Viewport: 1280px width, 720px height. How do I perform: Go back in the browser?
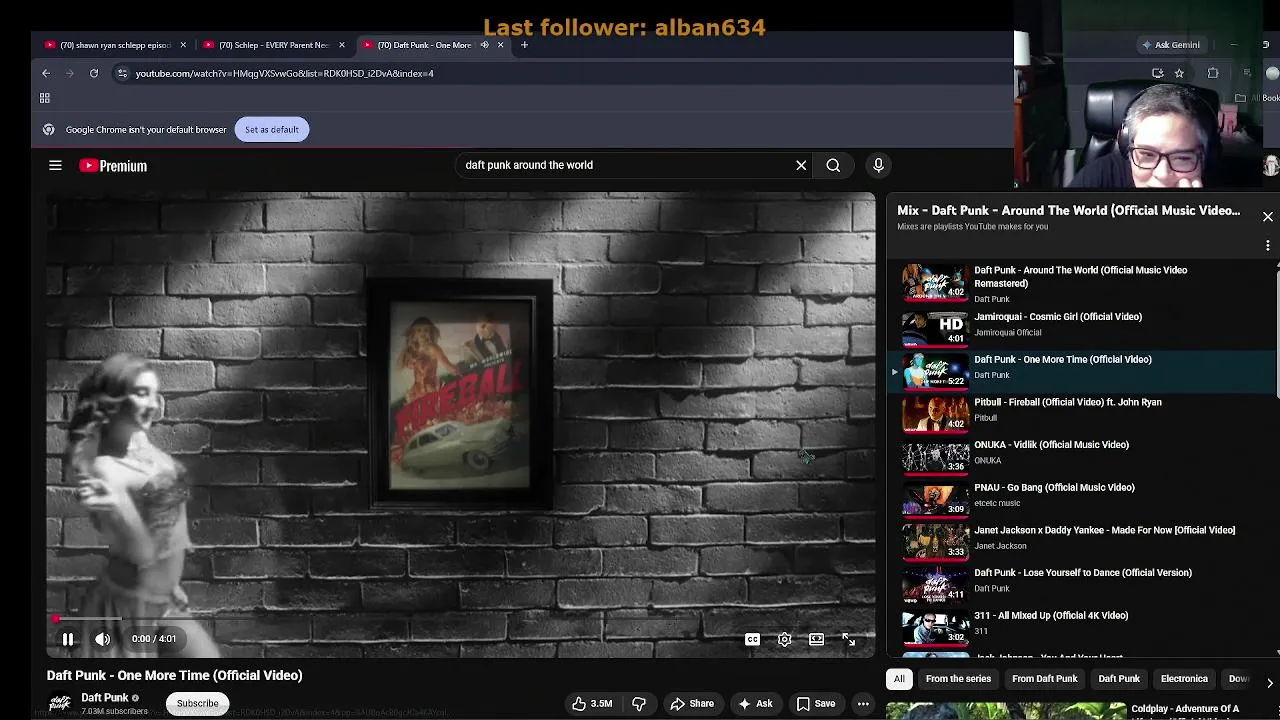point(46,73)
